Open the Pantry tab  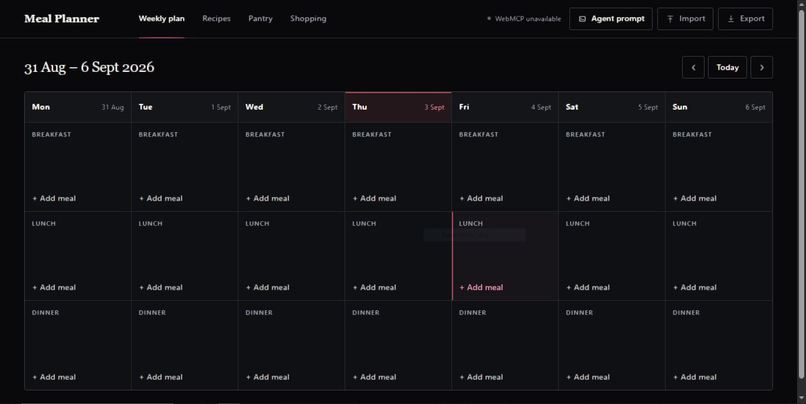tap(260, 19)
